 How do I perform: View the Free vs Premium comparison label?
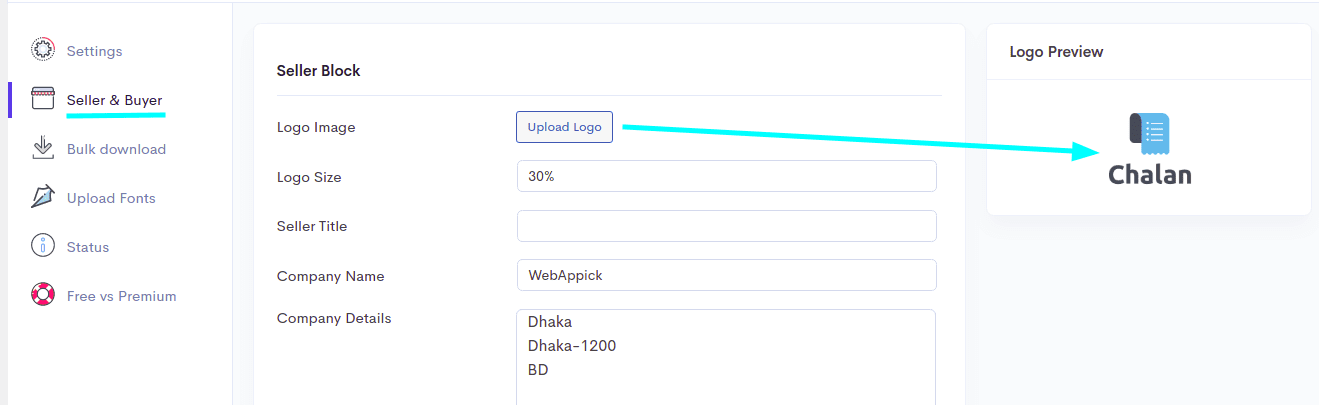pos(121,296)
